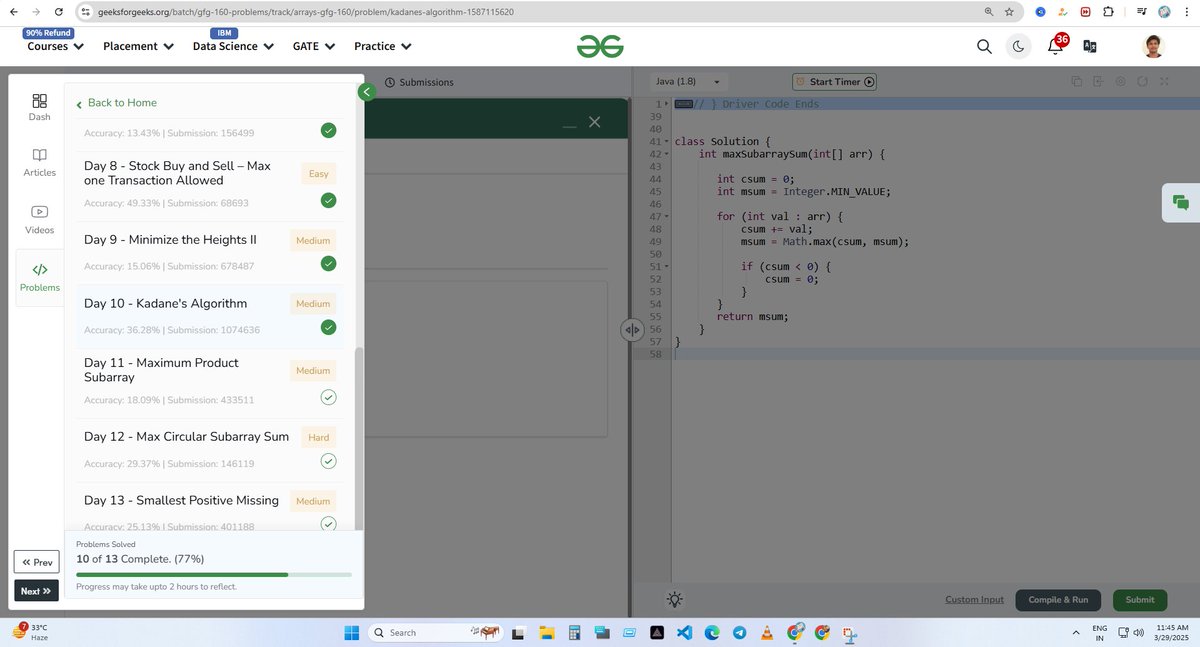Open the Articles sidebar icon
Screen dimensions: 1200x647
(40, 162)
